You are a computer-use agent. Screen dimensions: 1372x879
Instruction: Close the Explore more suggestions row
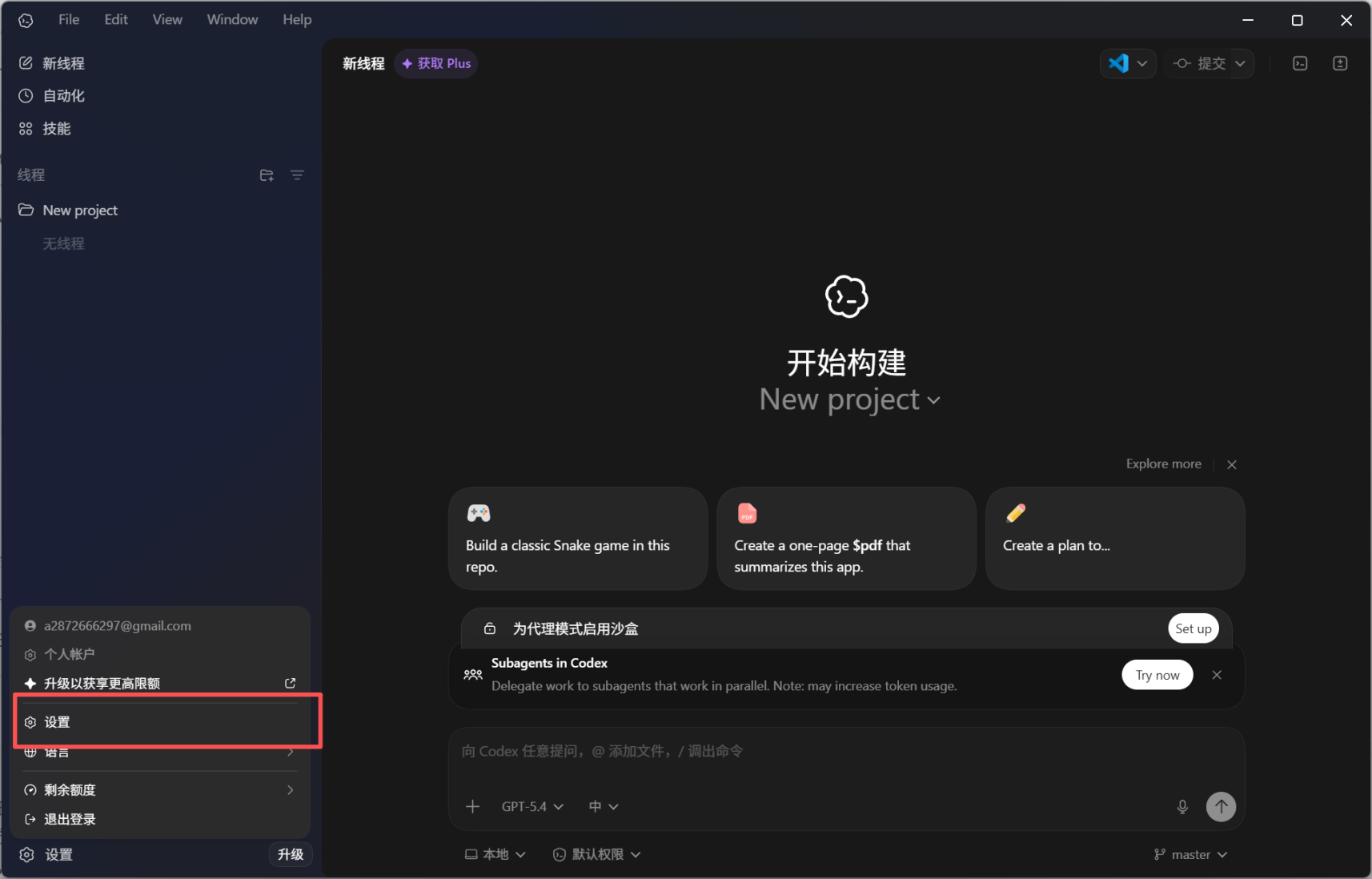pos(1232,464)
